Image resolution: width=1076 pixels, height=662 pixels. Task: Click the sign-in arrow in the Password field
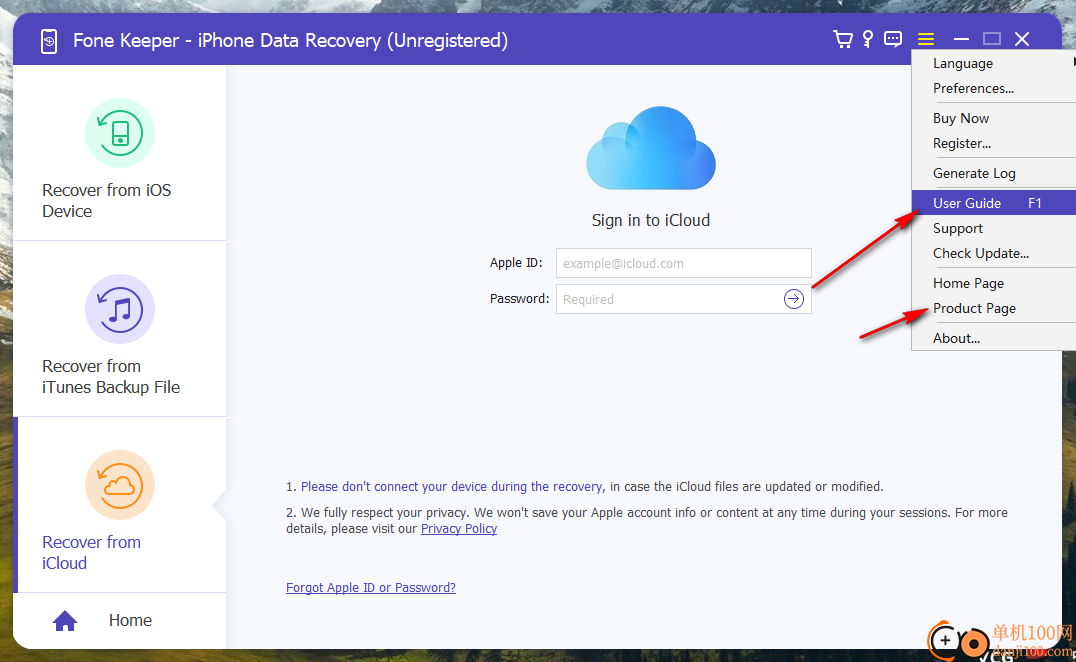click(x=793, y=299)
